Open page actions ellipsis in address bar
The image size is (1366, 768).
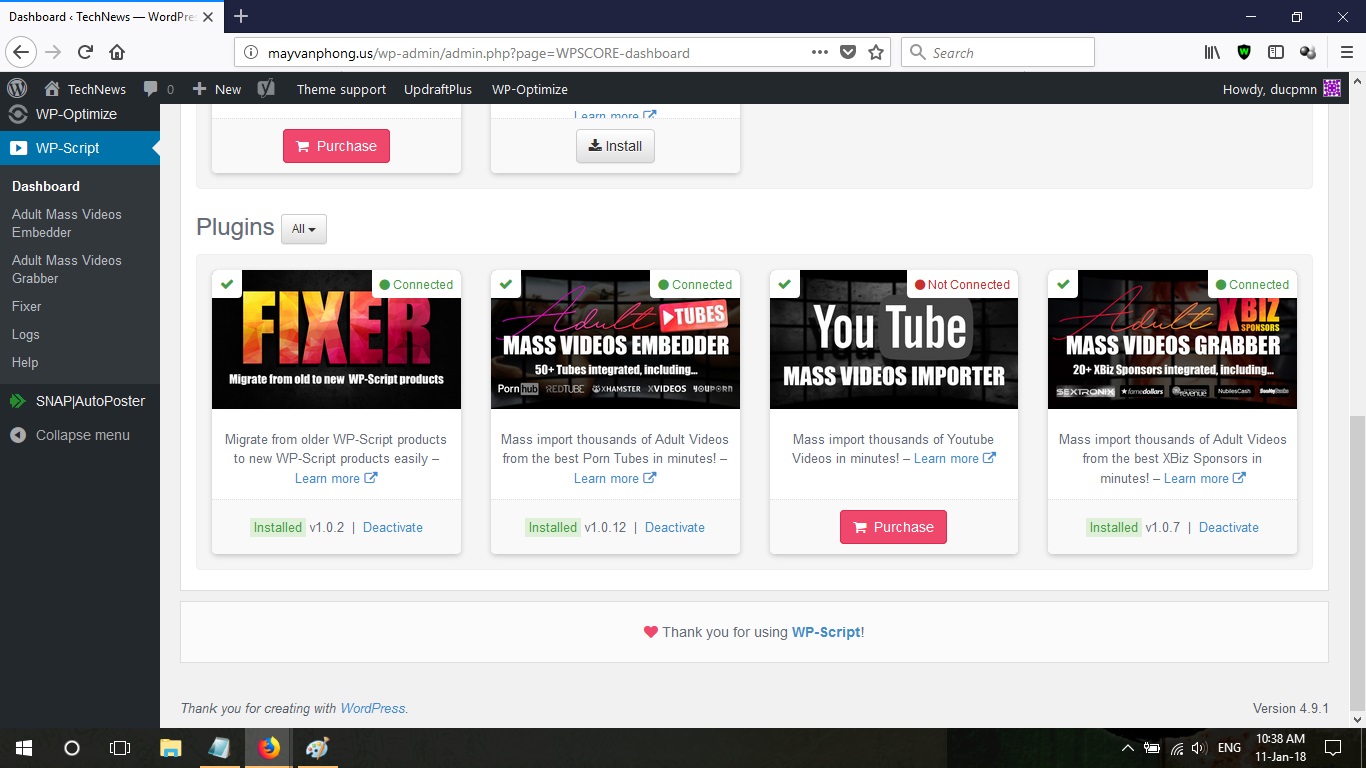820,52
